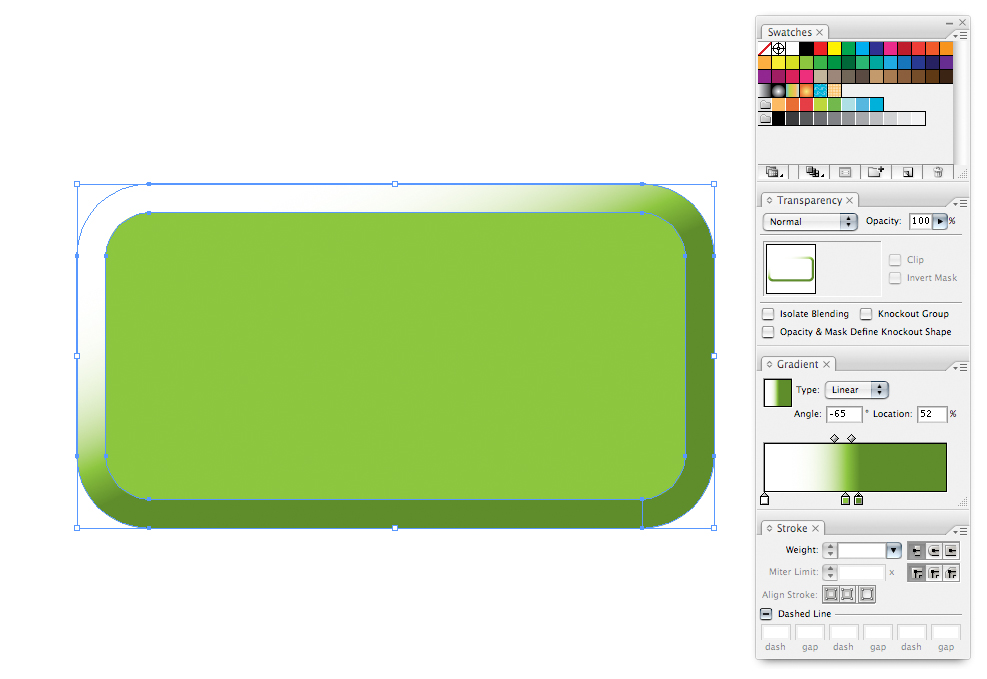
Task: Select the Round Cap stroke icon
Action: coord(933,551)
